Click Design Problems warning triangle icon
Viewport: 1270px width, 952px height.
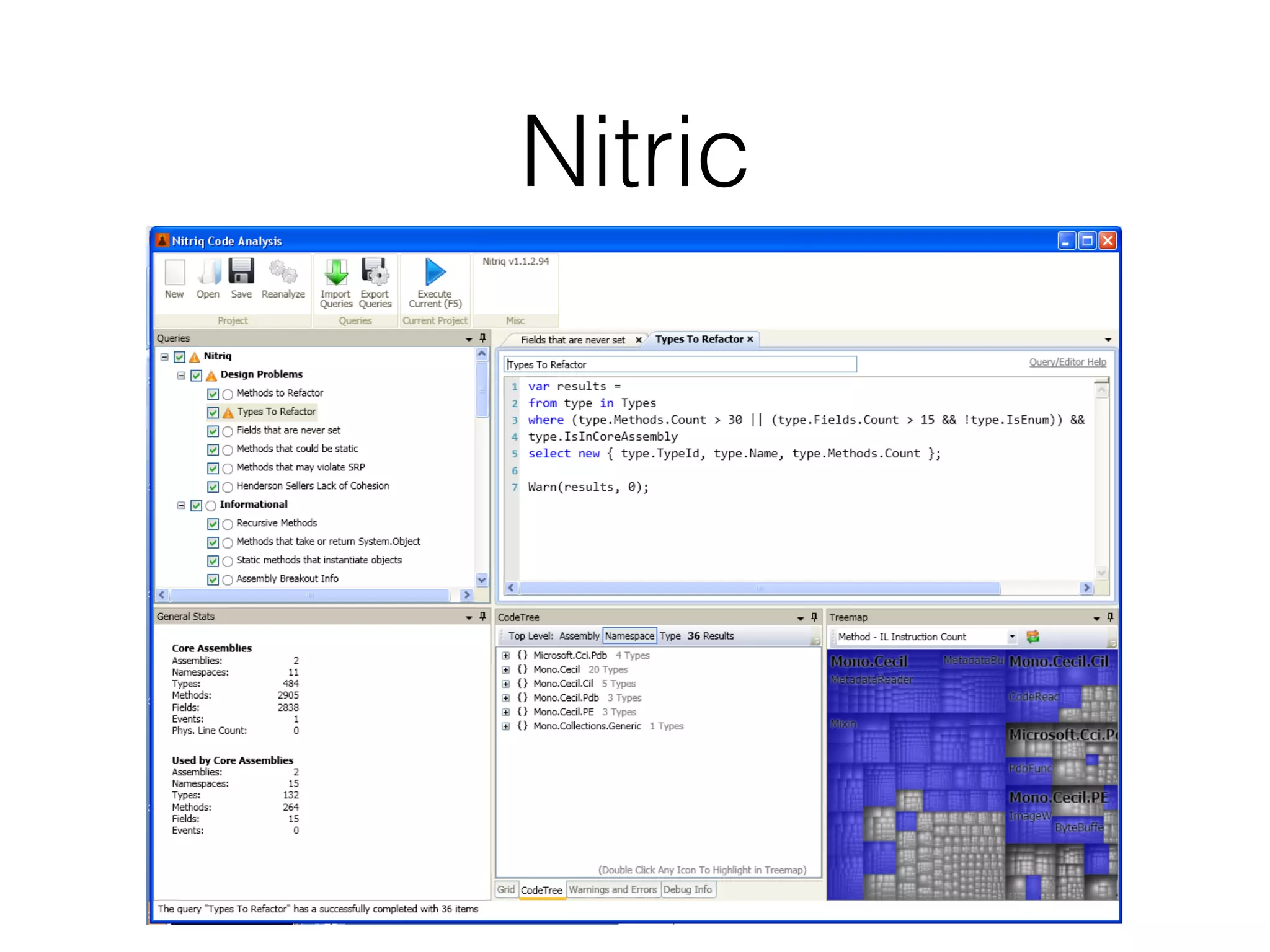211,376
